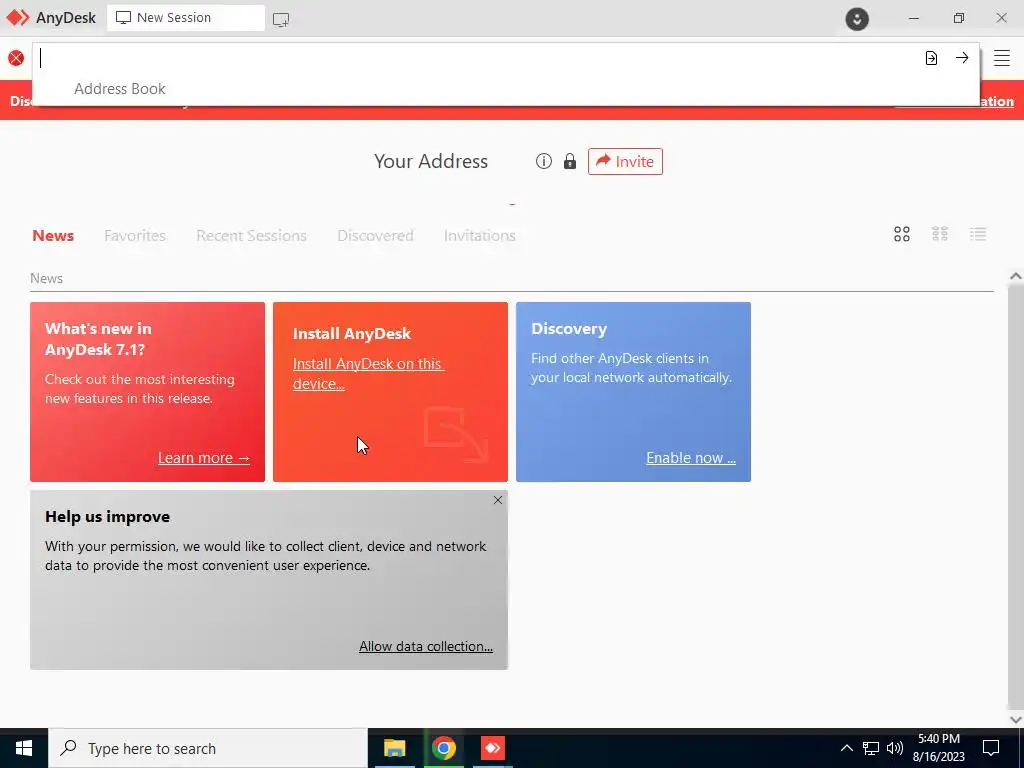Click the Help us improve heading
Viewport: 1024px width, 768px height.
[x=108, y=517]
